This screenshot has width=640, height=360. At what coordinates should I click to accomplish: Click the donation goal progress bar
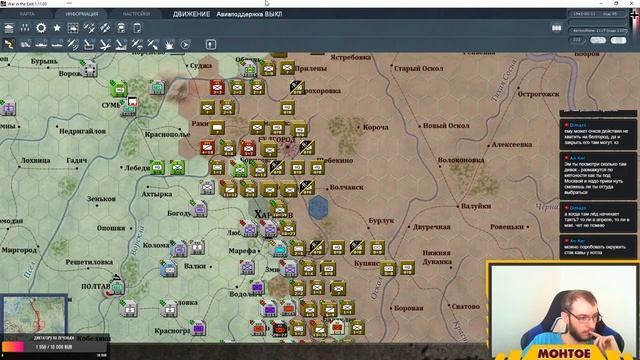pyautogui.click(x=54, y=347)
